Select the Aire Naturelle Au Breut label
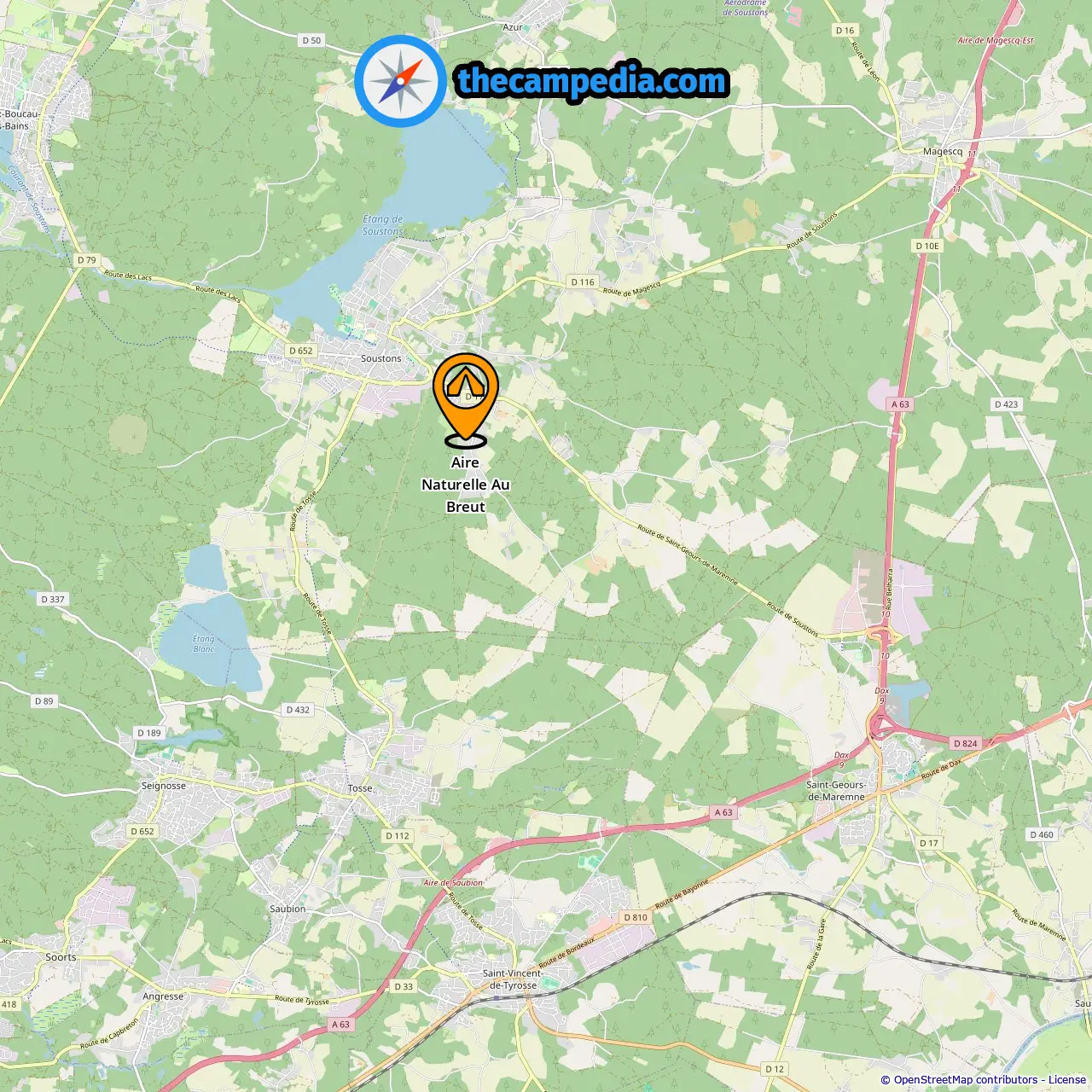1092x1092 pixels. coord(466,485)
